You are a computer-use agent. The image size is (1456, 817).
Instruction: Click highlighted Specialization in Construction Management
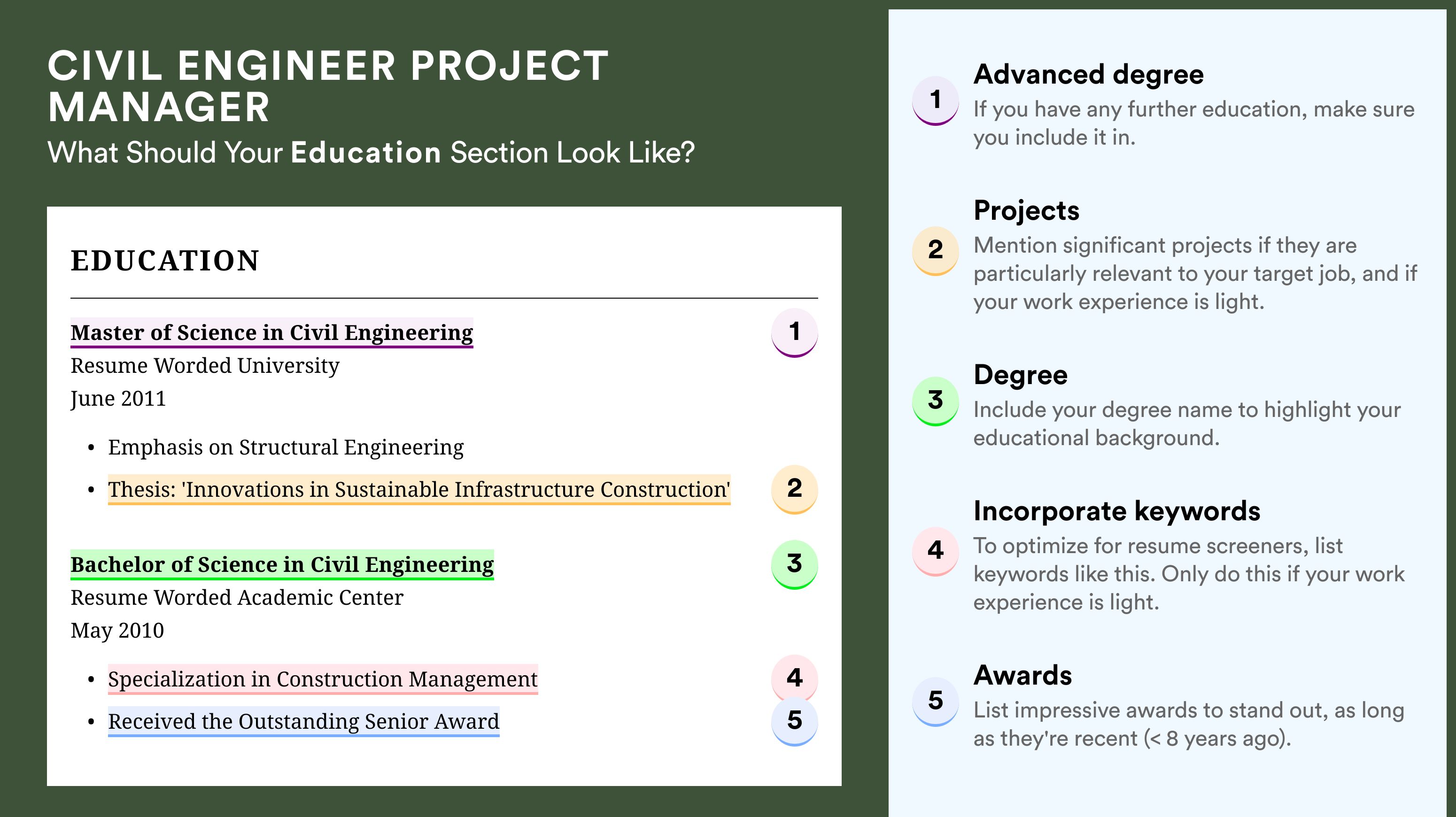(323, 679)
